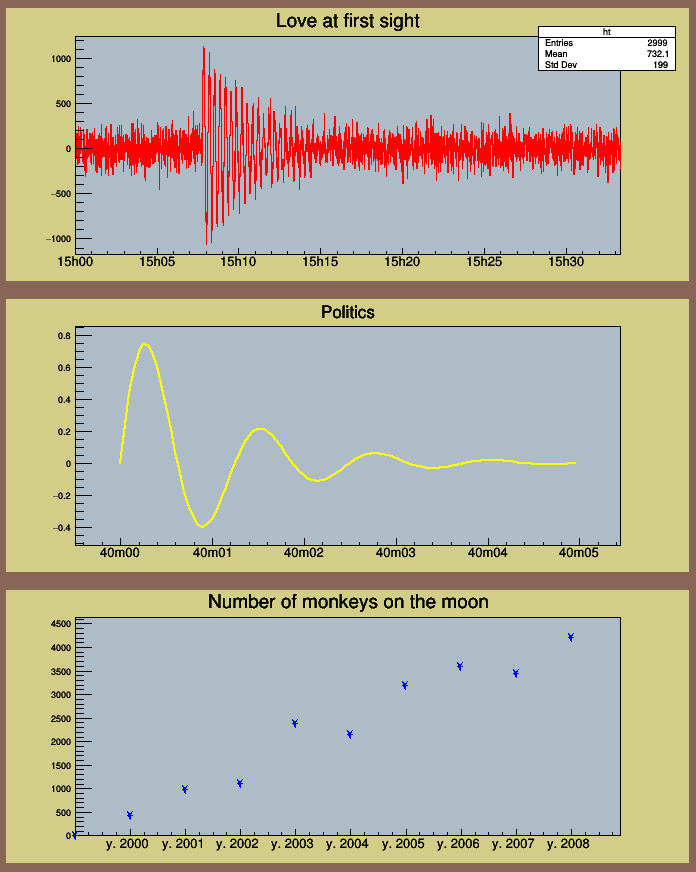Viewport: 696px width, 872px height.
Task: Click the 15h25 time axis label
Action: [484, 261]
